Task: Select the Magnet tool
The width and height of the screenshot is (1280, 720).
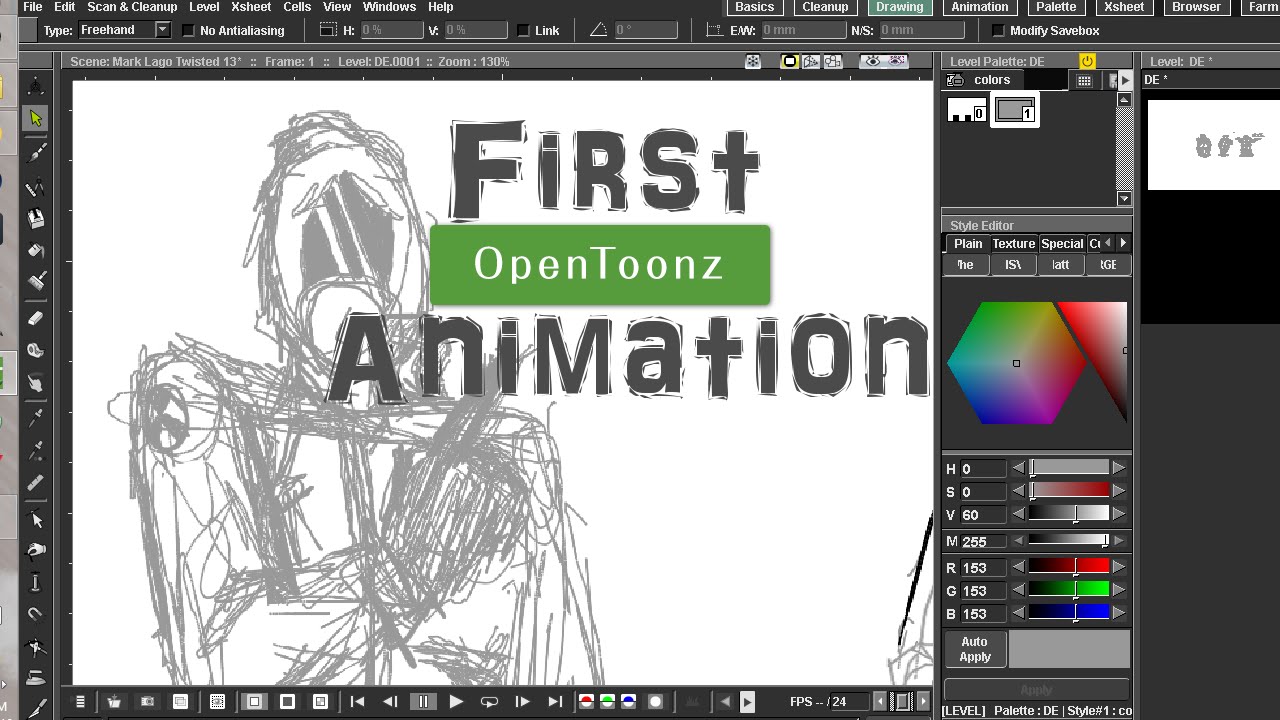Action: [36, 614]
